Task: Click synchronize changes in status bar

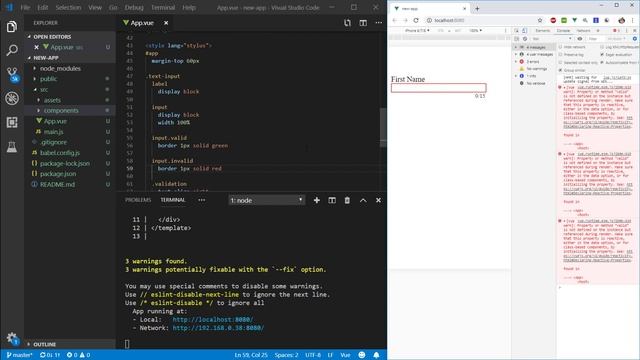Action: (x=50, y=355)
